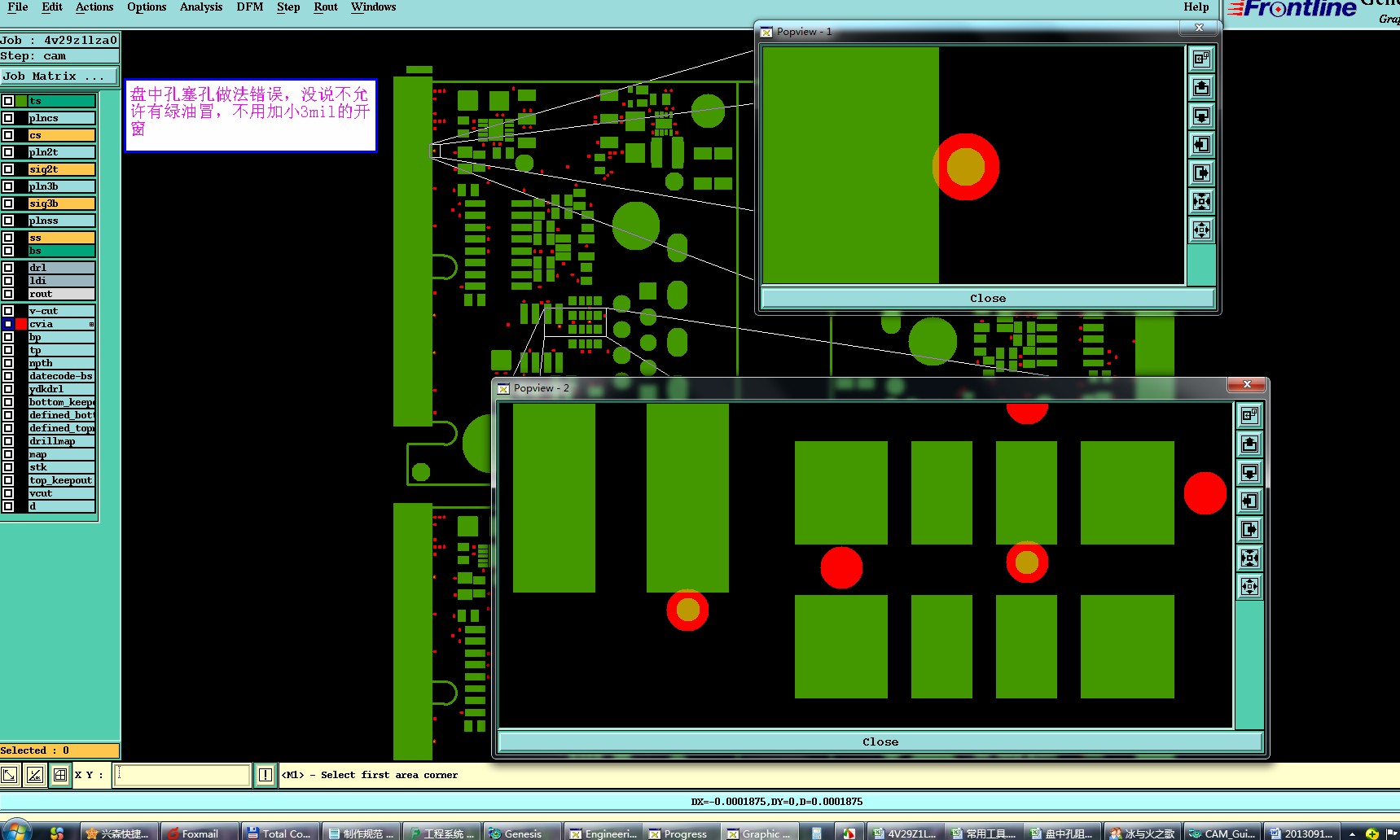The height and width of the screenshot is (840, 1400).
Task: Click the Windows Start orb
Action: click(x=16, y=832)
